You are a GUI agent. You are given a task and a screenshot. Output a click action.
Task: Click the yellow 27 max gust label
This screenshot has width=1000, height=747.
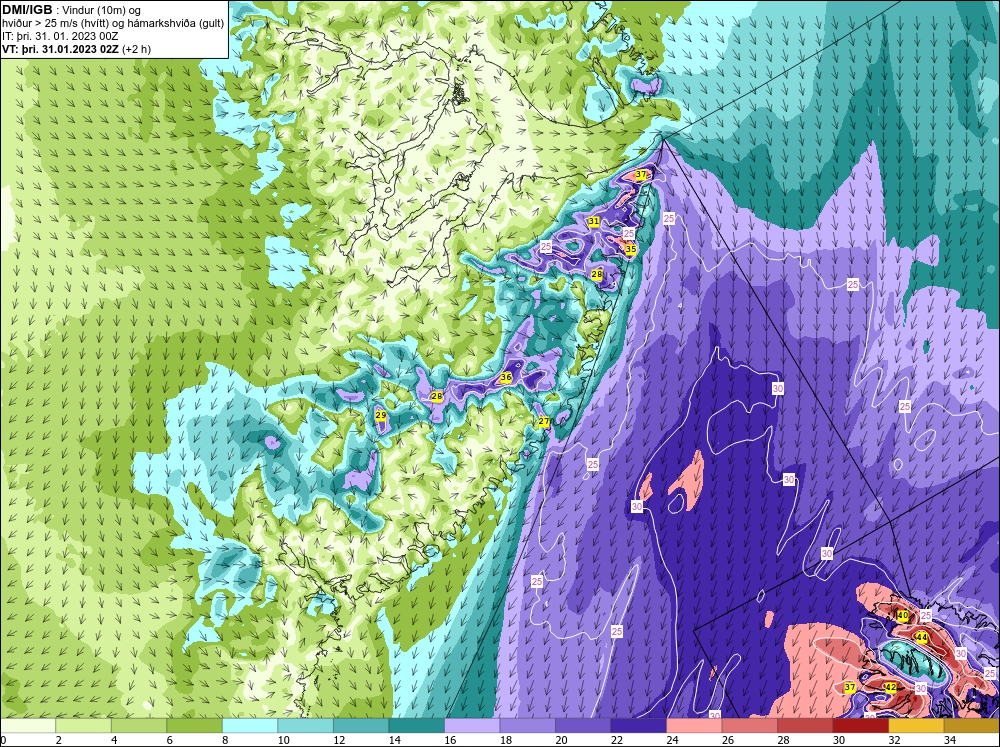pyautogui.click(x=544, y=421)
